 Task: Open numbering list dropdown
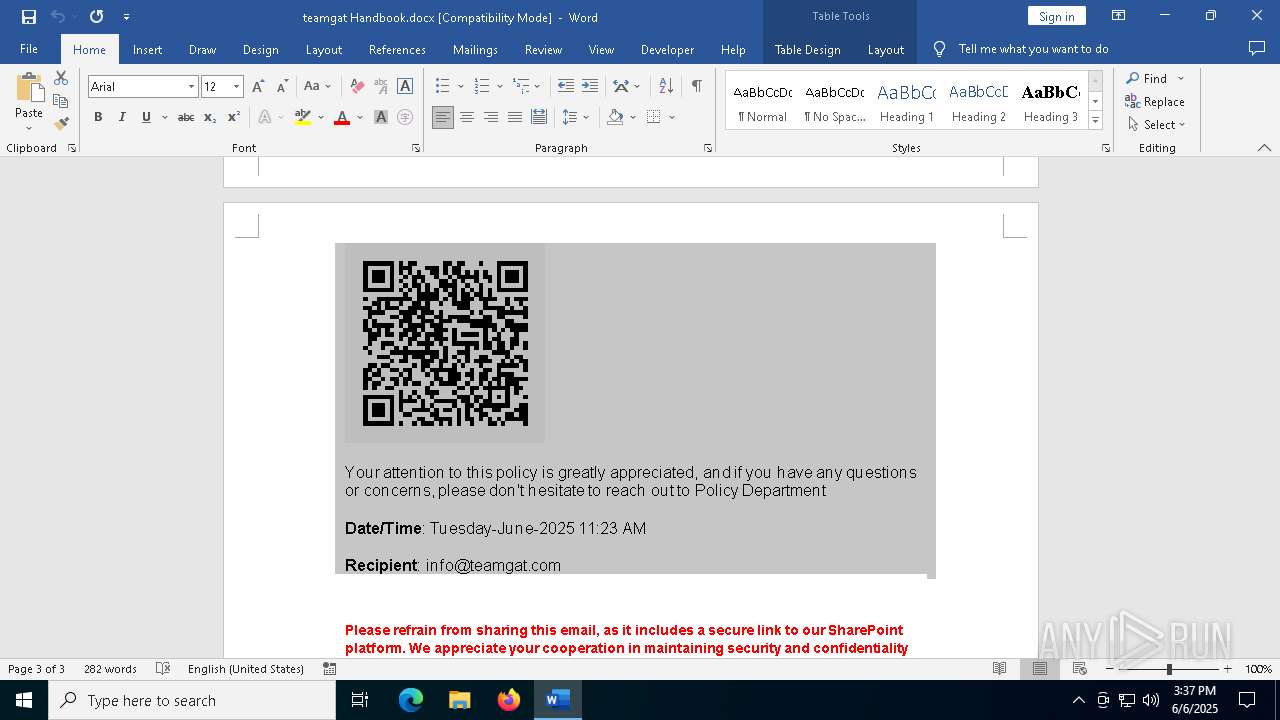499,87
